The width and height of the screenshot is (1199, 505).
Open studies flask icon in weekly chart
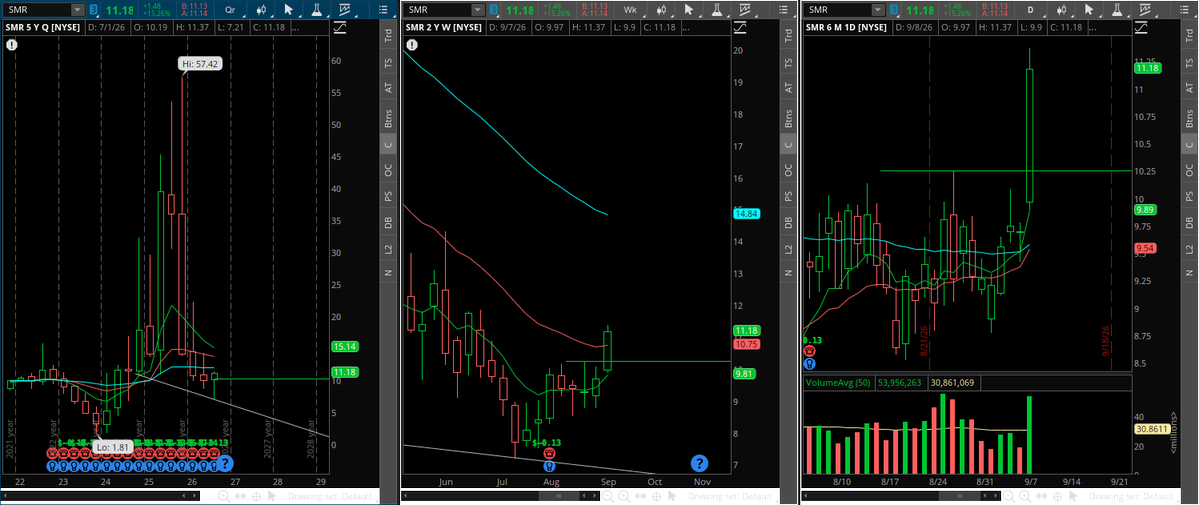point(716,10)
